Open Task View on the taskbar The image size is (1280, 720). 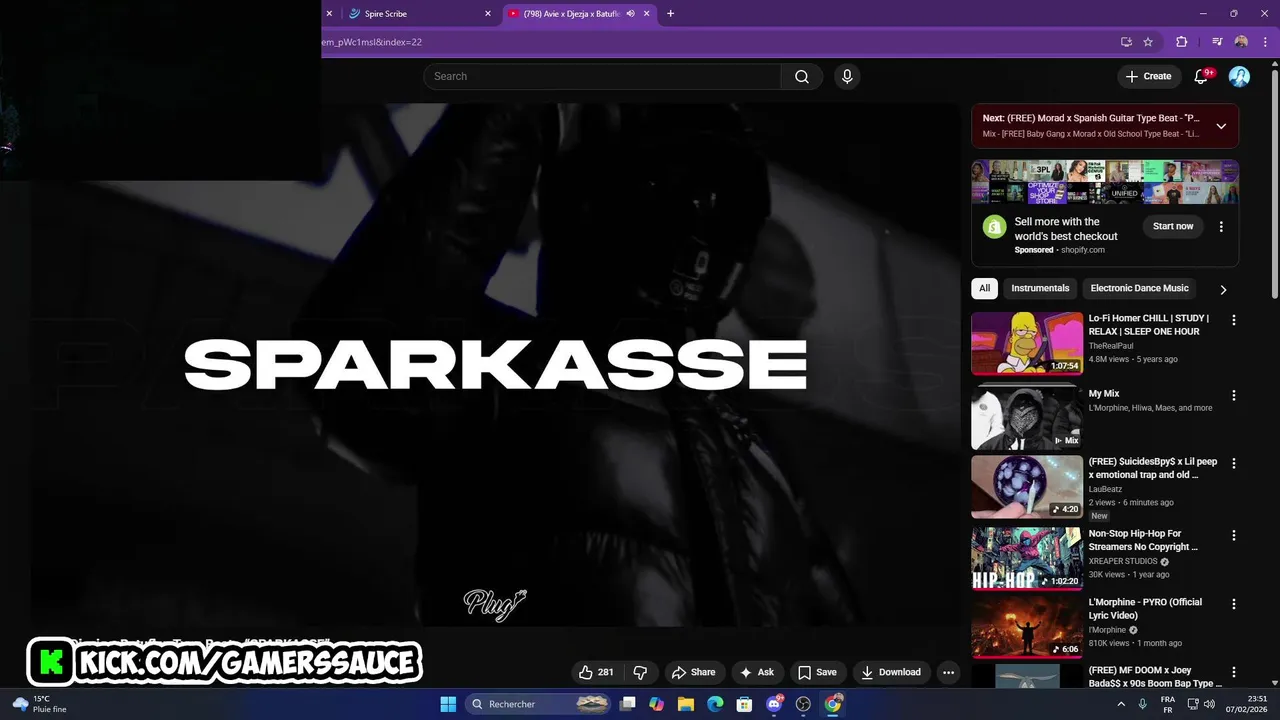click(x=628, y=704)
